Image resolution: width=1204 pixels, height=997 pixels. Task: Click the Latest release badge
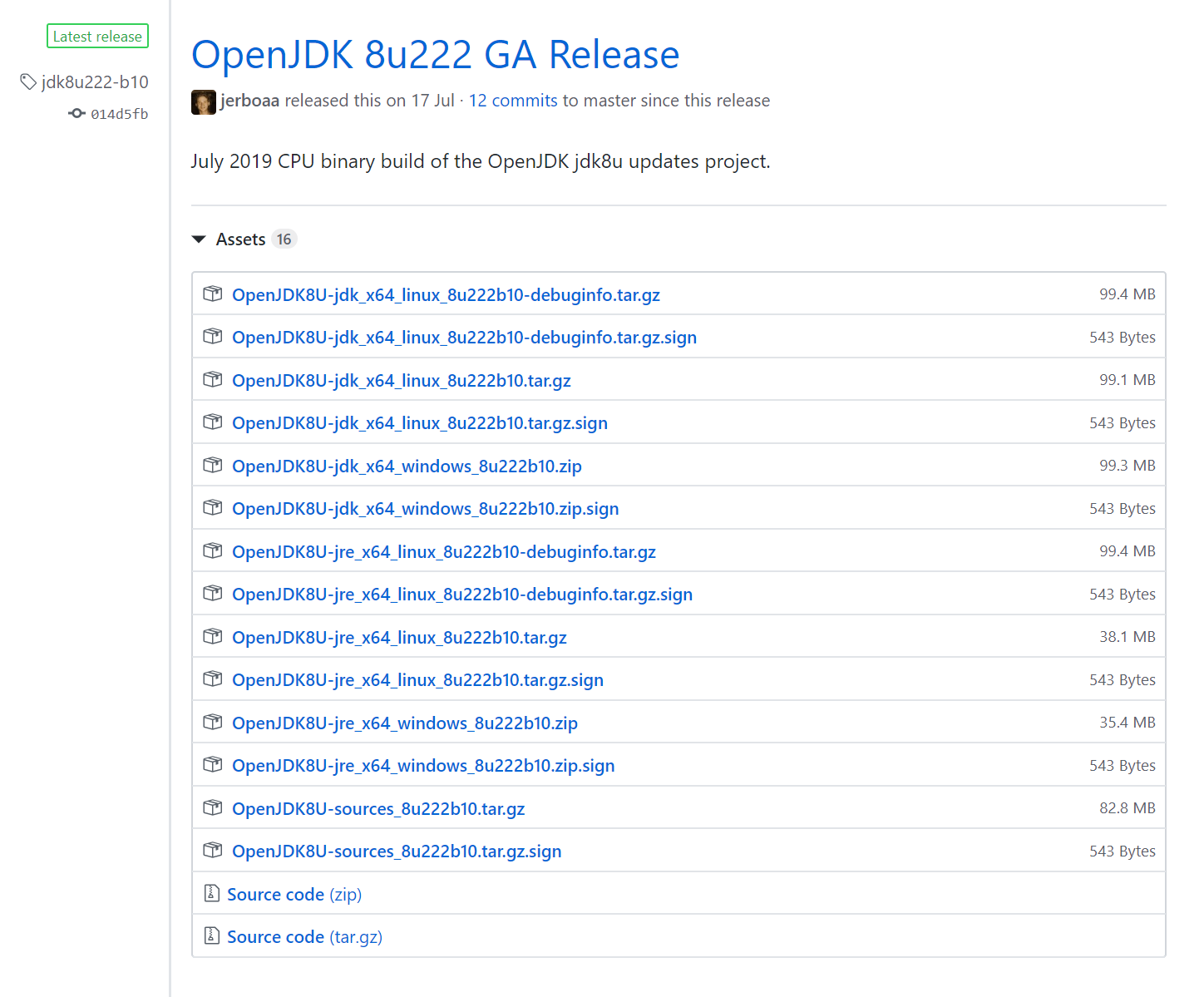97,37
